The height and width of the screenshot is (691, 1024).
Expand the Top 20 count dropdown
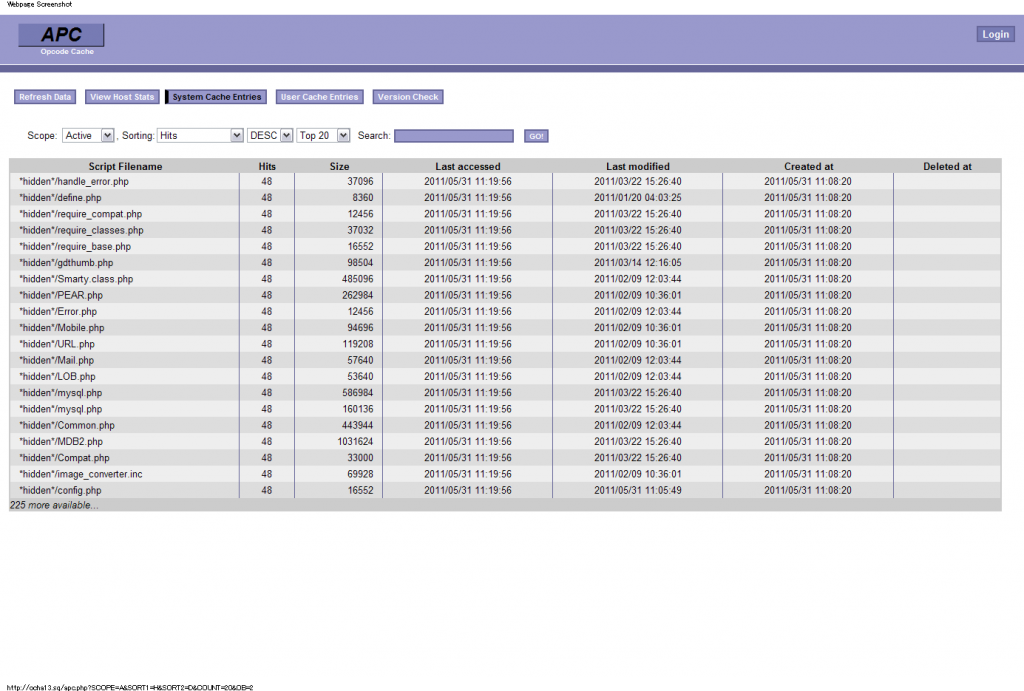tap(323, 135)
